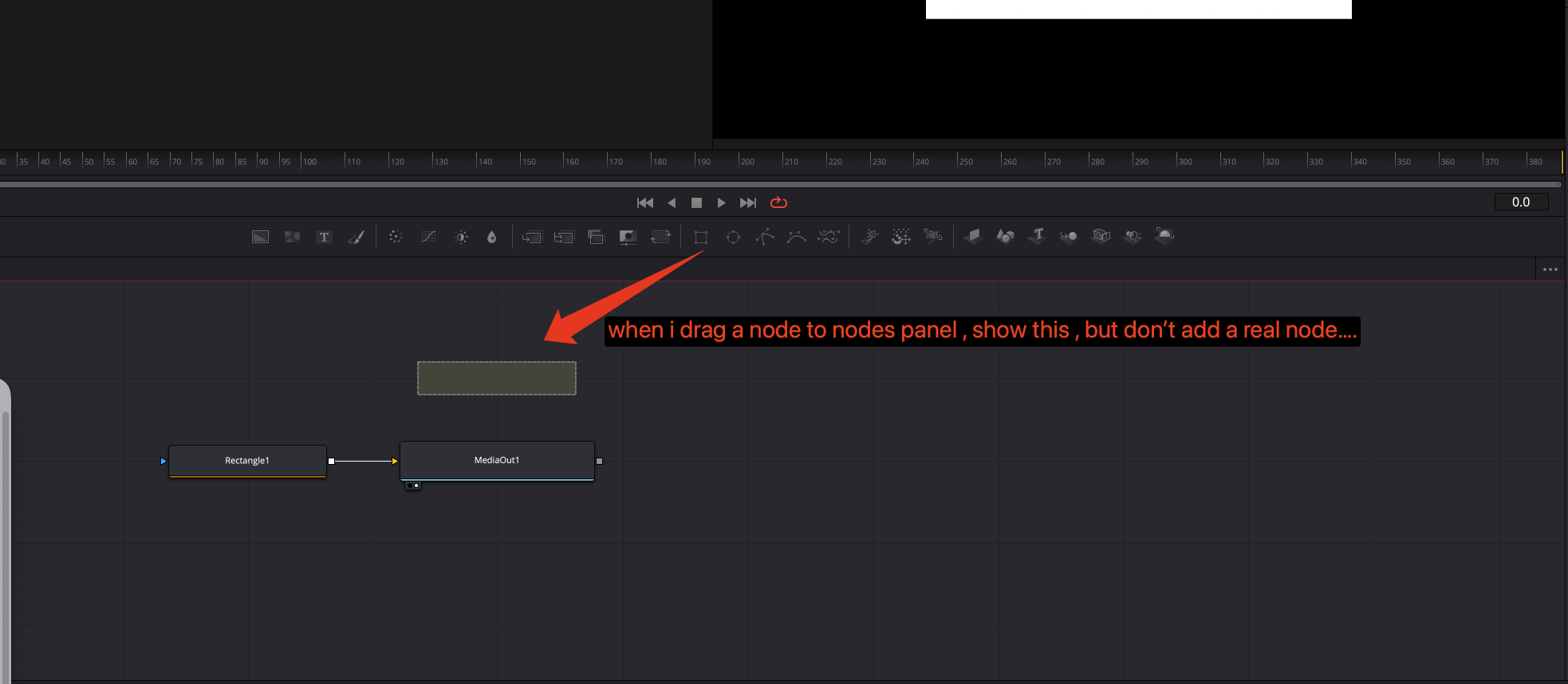The height and width of the screenshot is (684, 1568).
Task: Select the Rectangle1 node
Action: [247, 461]
